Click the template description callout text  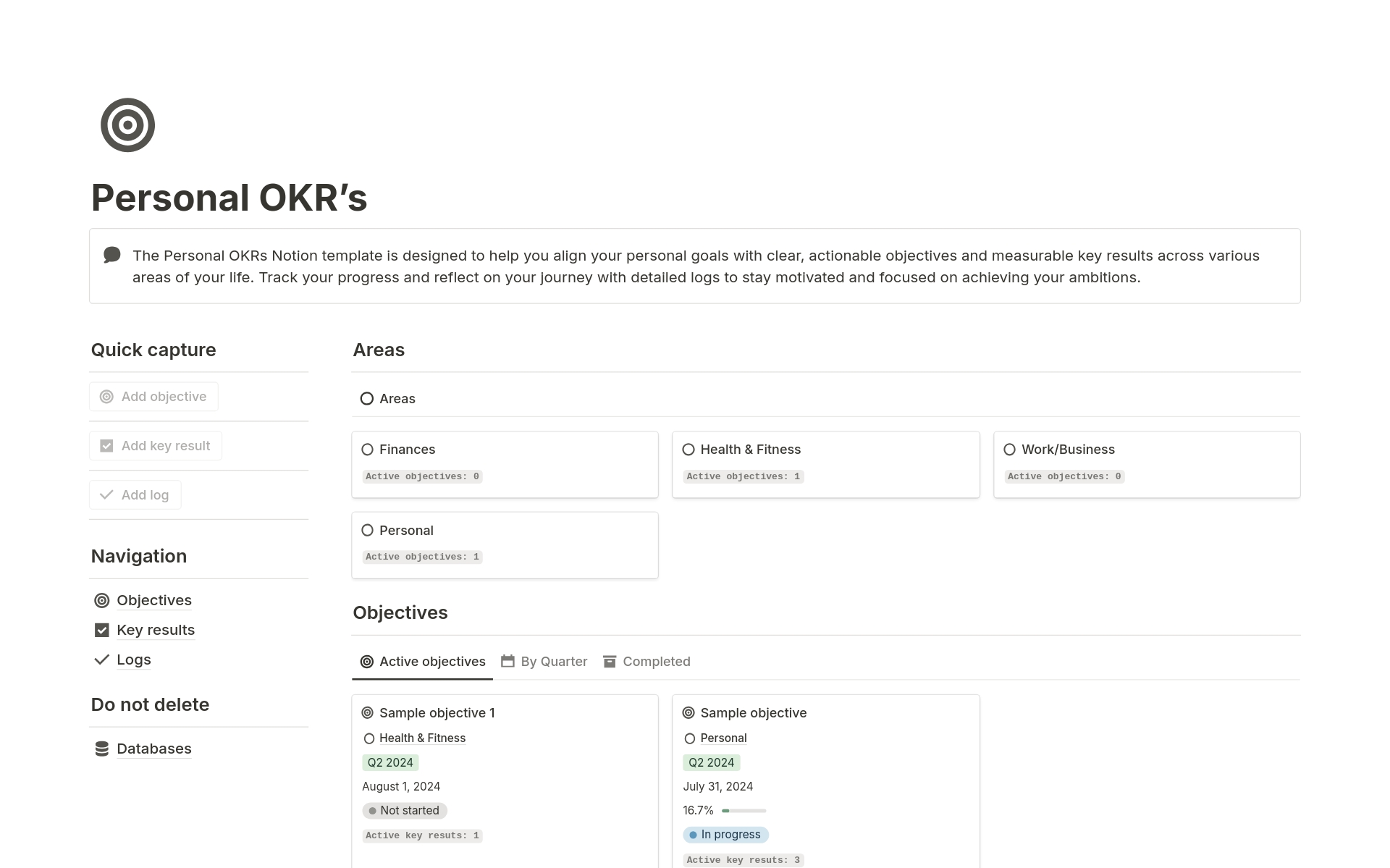point(696,266)
